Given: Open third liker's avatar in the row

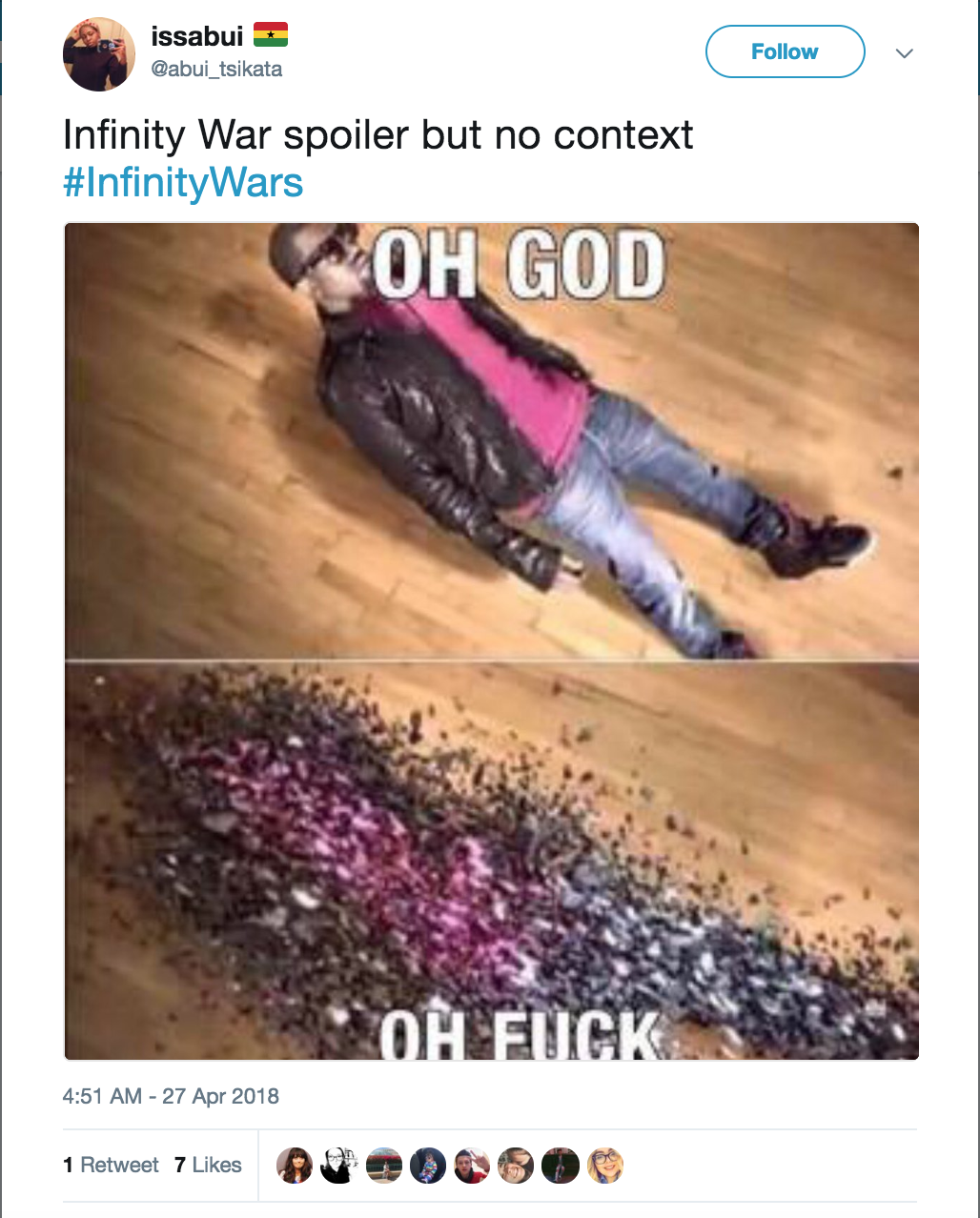Looking at the screenshot, I should pyautogui.click(x=383, y=1166).
